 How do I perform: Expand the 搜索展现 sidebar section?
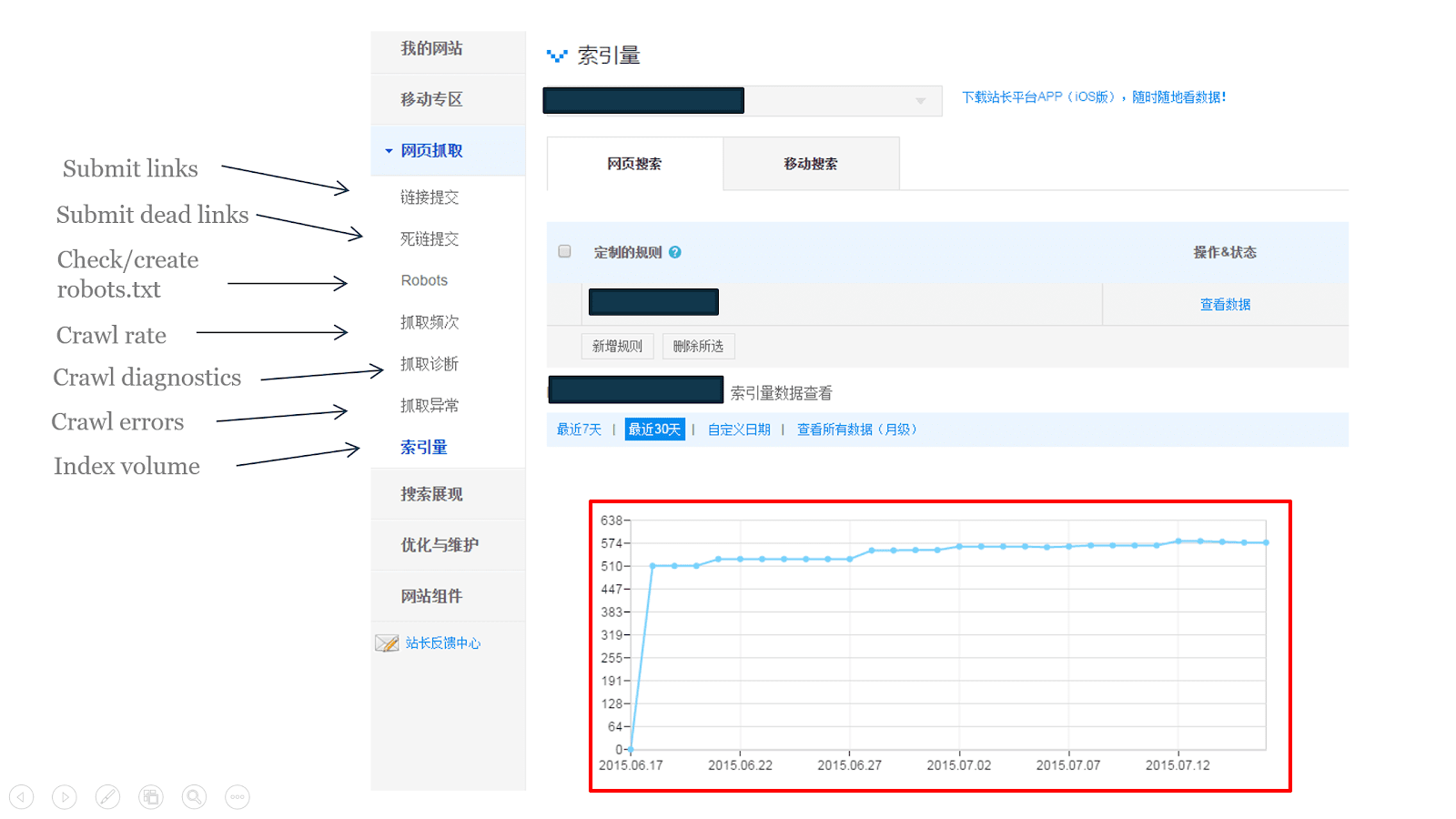pos(448,494)
